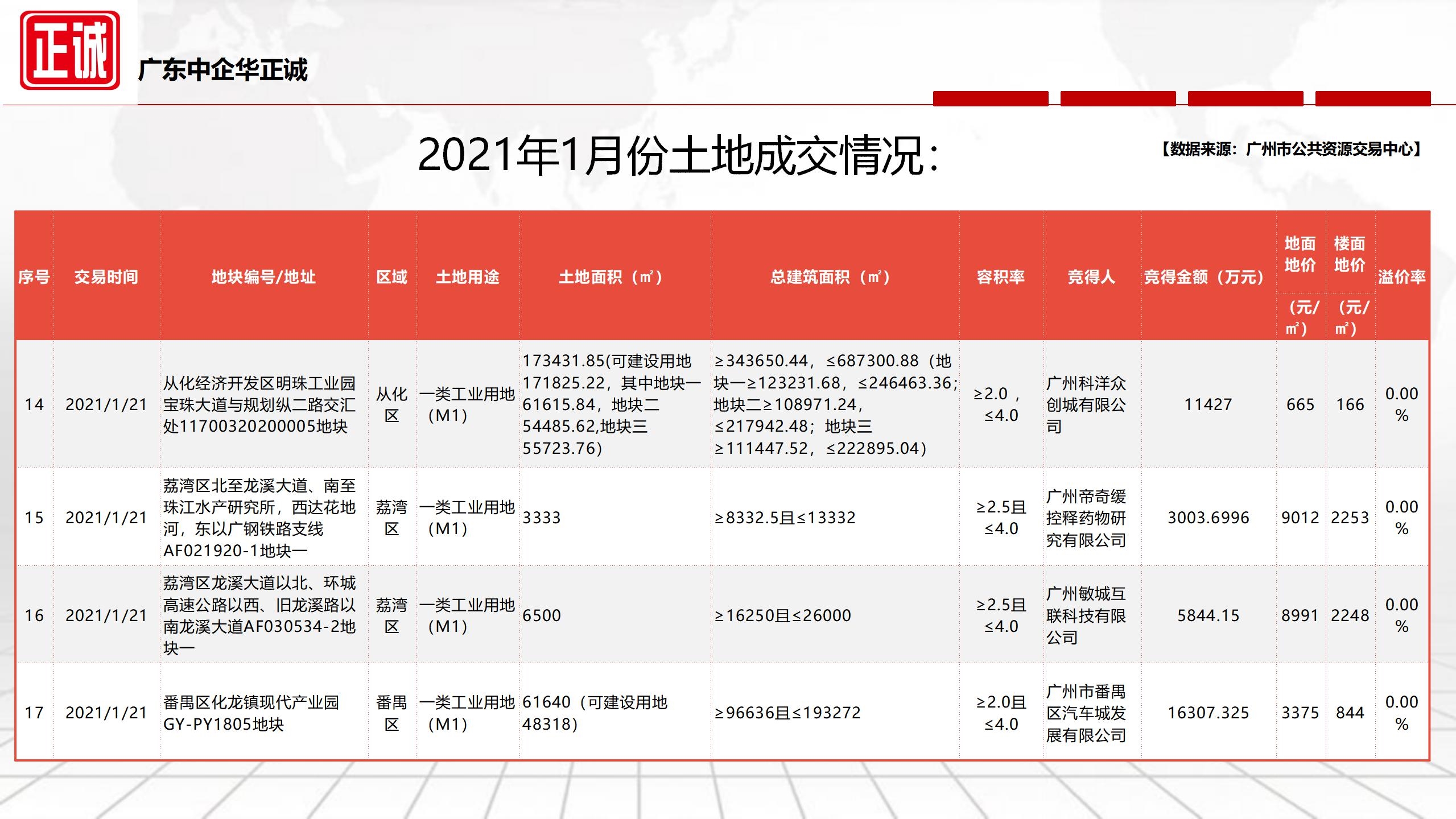Click the slide title 2021年1月份土地成交情况

click(677, 155)
